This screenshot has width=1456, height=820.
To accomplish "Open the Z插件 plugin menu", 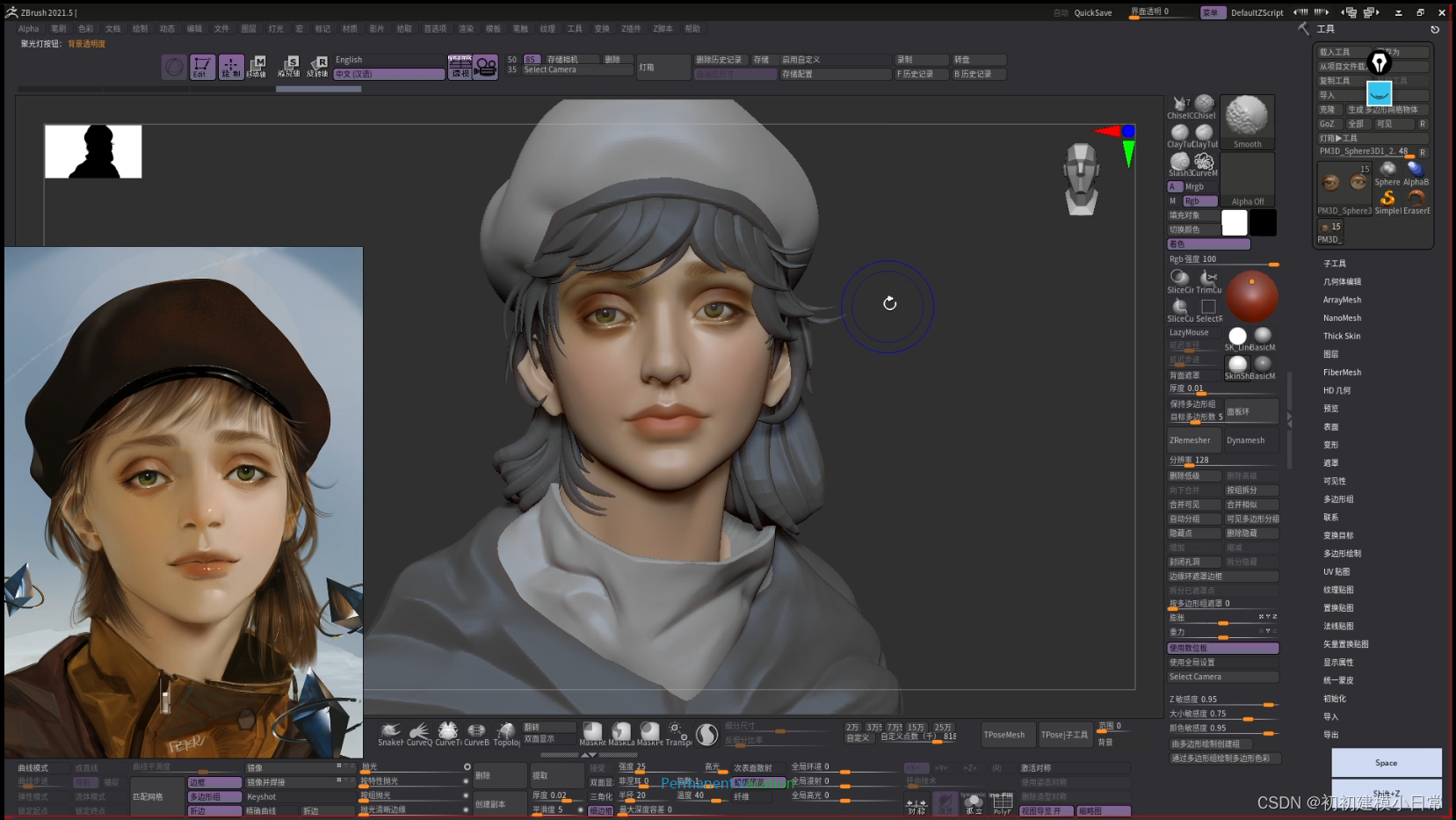I will tap(631, 29).
